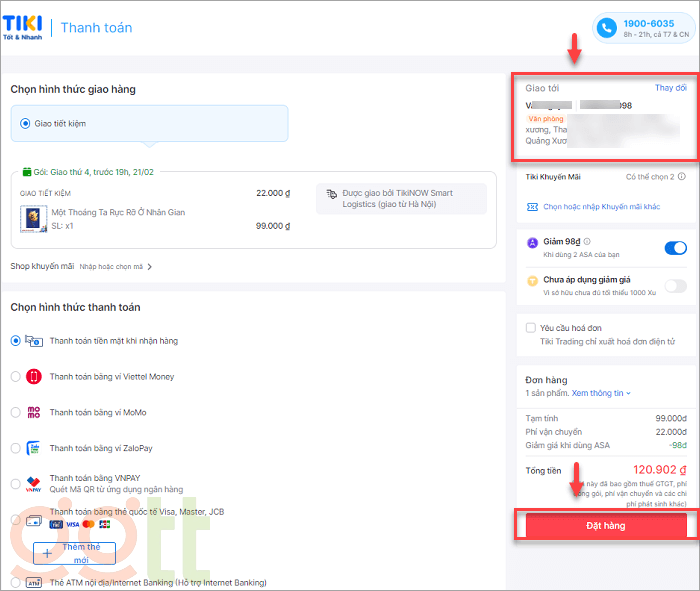Expand Shop khuyến mãi code entry
The image size is (700, 591).
(x=81, y=267)
